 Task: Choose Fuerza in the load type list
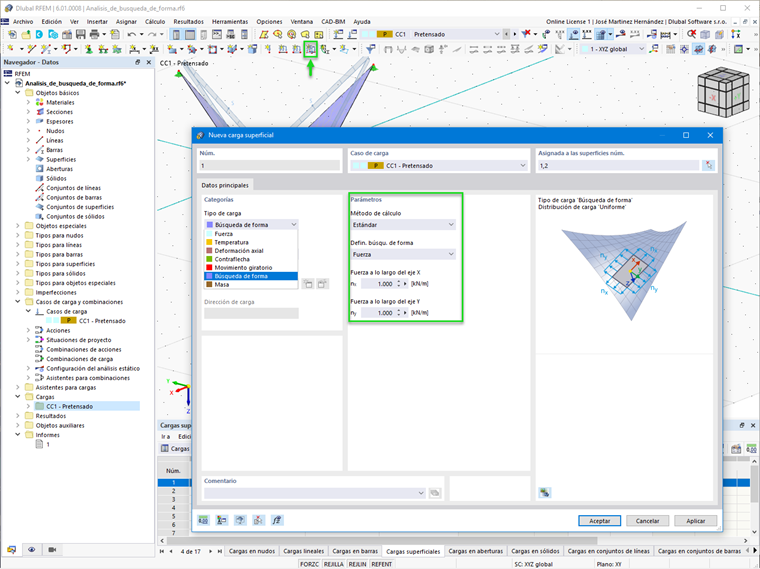[251, 234]
